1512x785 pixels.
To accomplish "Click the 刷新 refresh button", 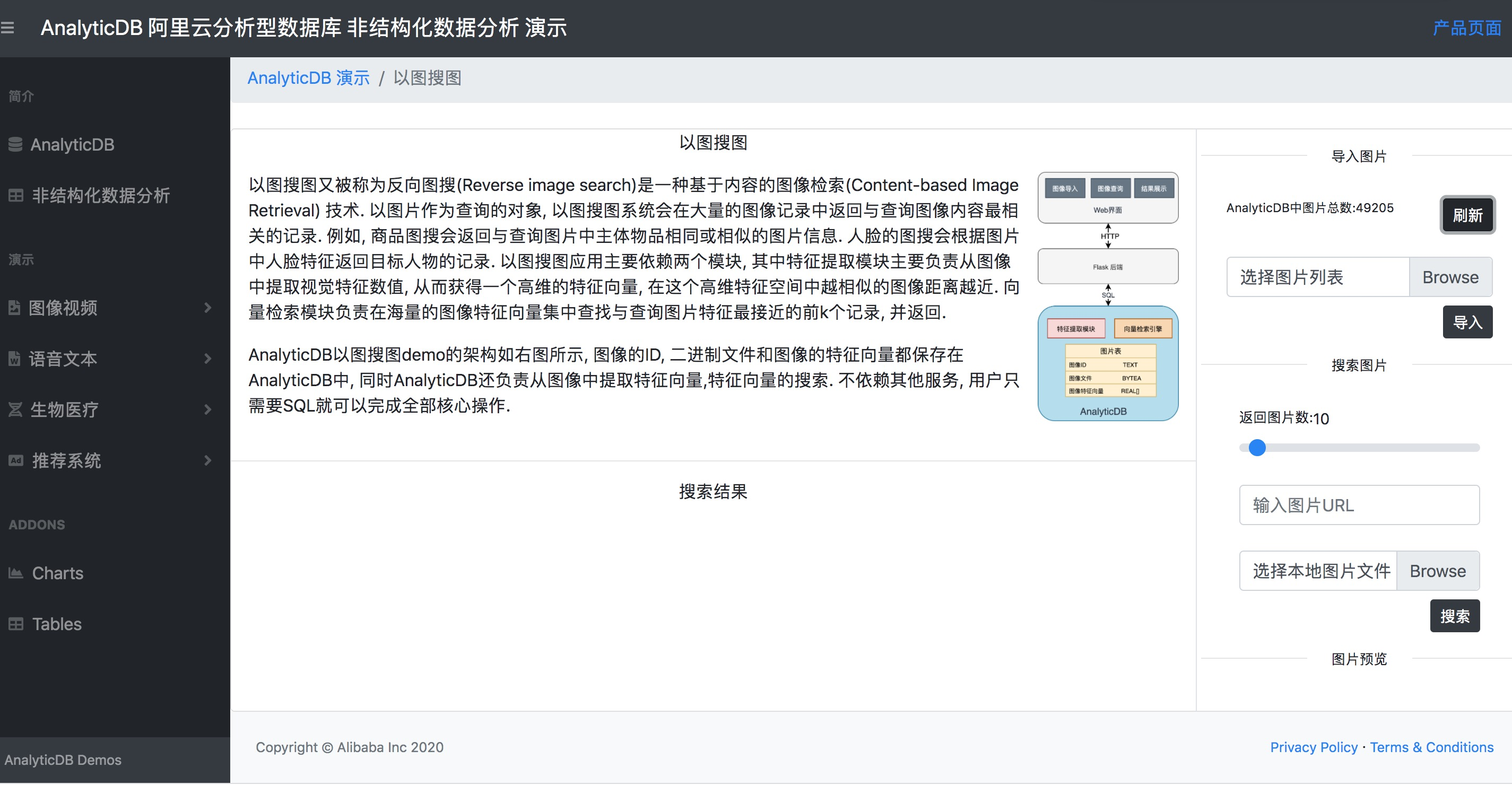I will pyautogui.click(x=1467, y=215).
